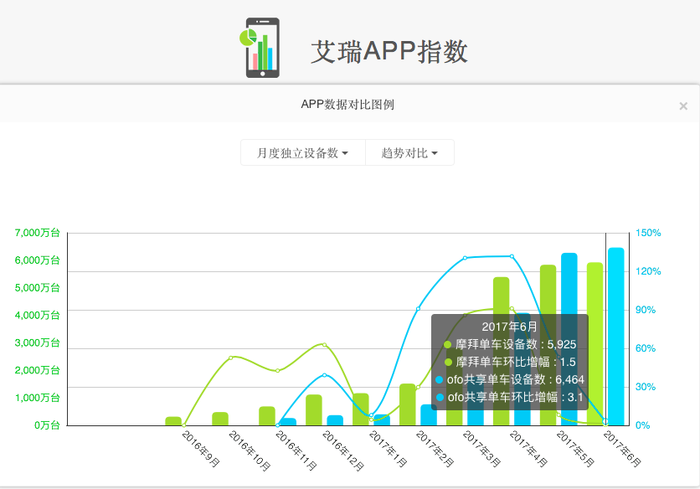Select the blue ofo bar for 2017年6月
This screenshot has width=700, height=489.
pos(616,336)
